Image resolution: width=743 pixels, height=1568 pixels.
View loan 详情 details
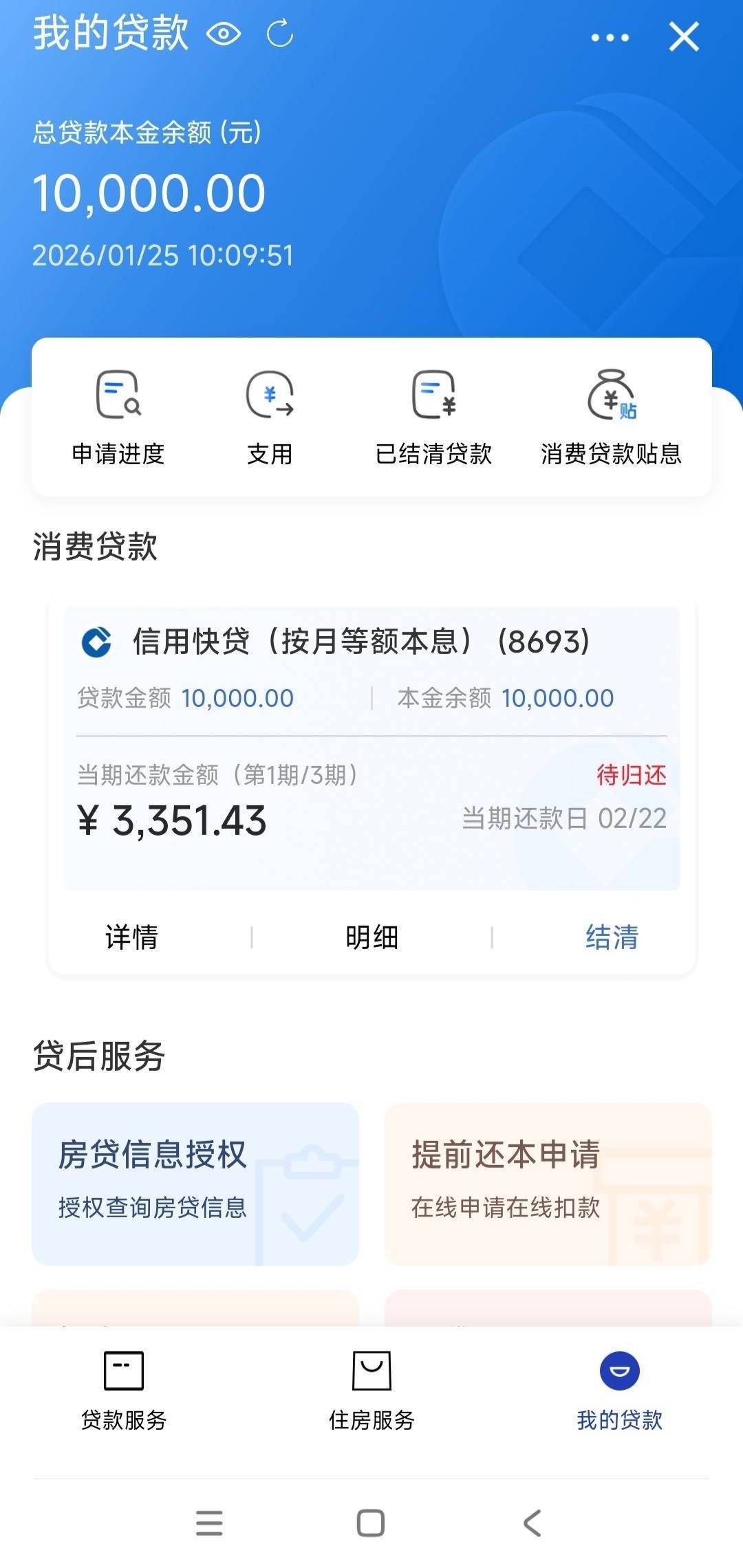pyautogui.click(x=131, y=937)
